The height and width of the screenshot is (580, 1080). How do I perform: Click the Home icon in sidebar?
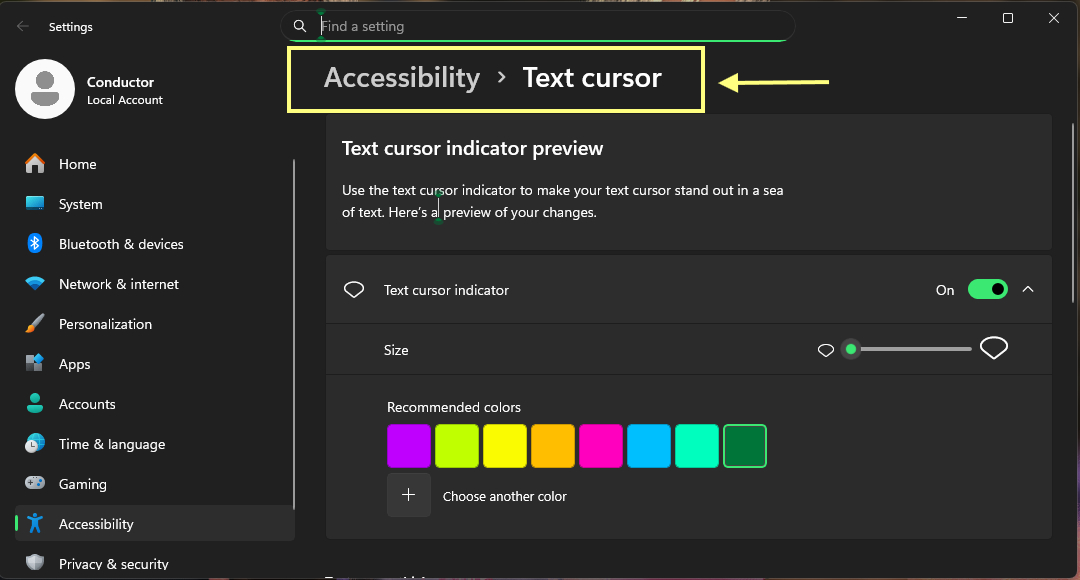point(35,164)
